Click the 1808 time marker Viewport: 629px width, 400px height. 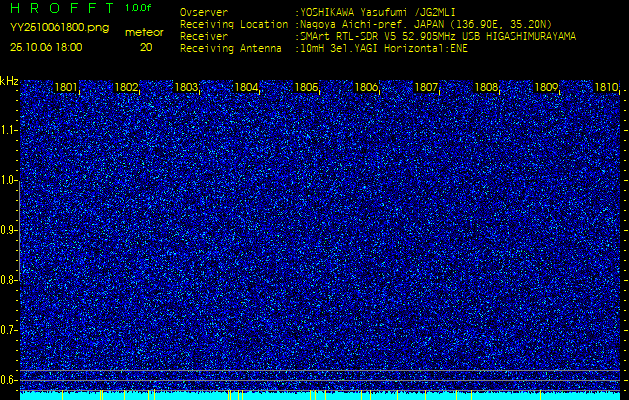(x=486, y=87)
